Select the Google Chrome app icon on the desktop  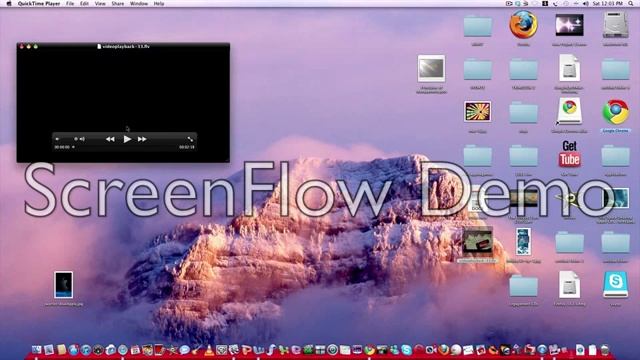tap(616, 112)
